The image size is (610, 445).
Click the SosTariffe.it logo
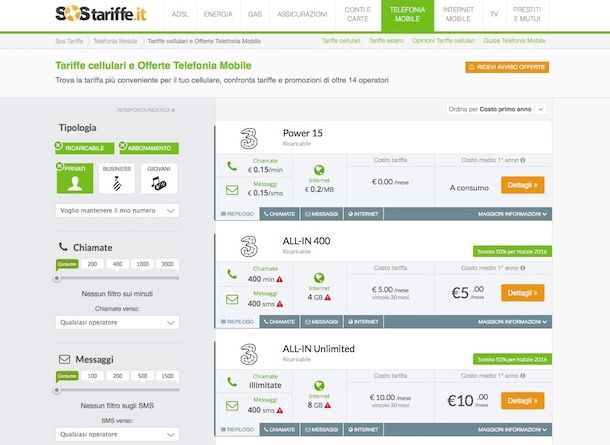pos(101,14)
